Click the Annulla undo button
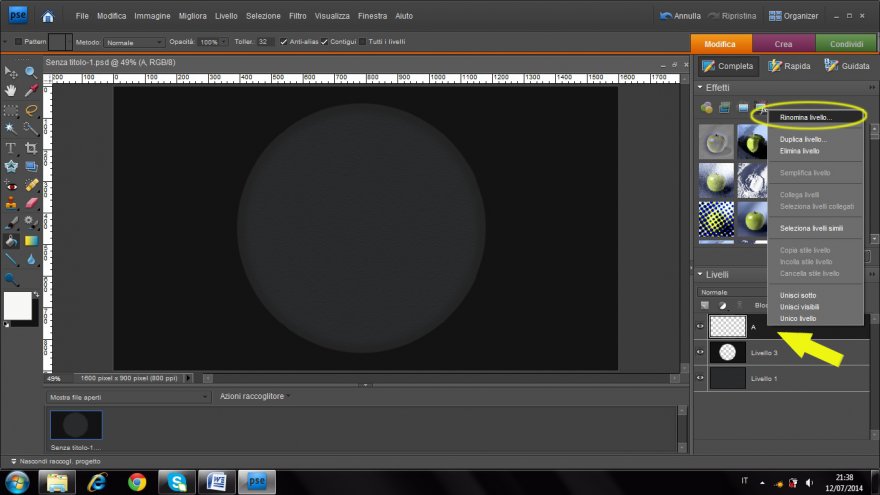 coord(681,16)
